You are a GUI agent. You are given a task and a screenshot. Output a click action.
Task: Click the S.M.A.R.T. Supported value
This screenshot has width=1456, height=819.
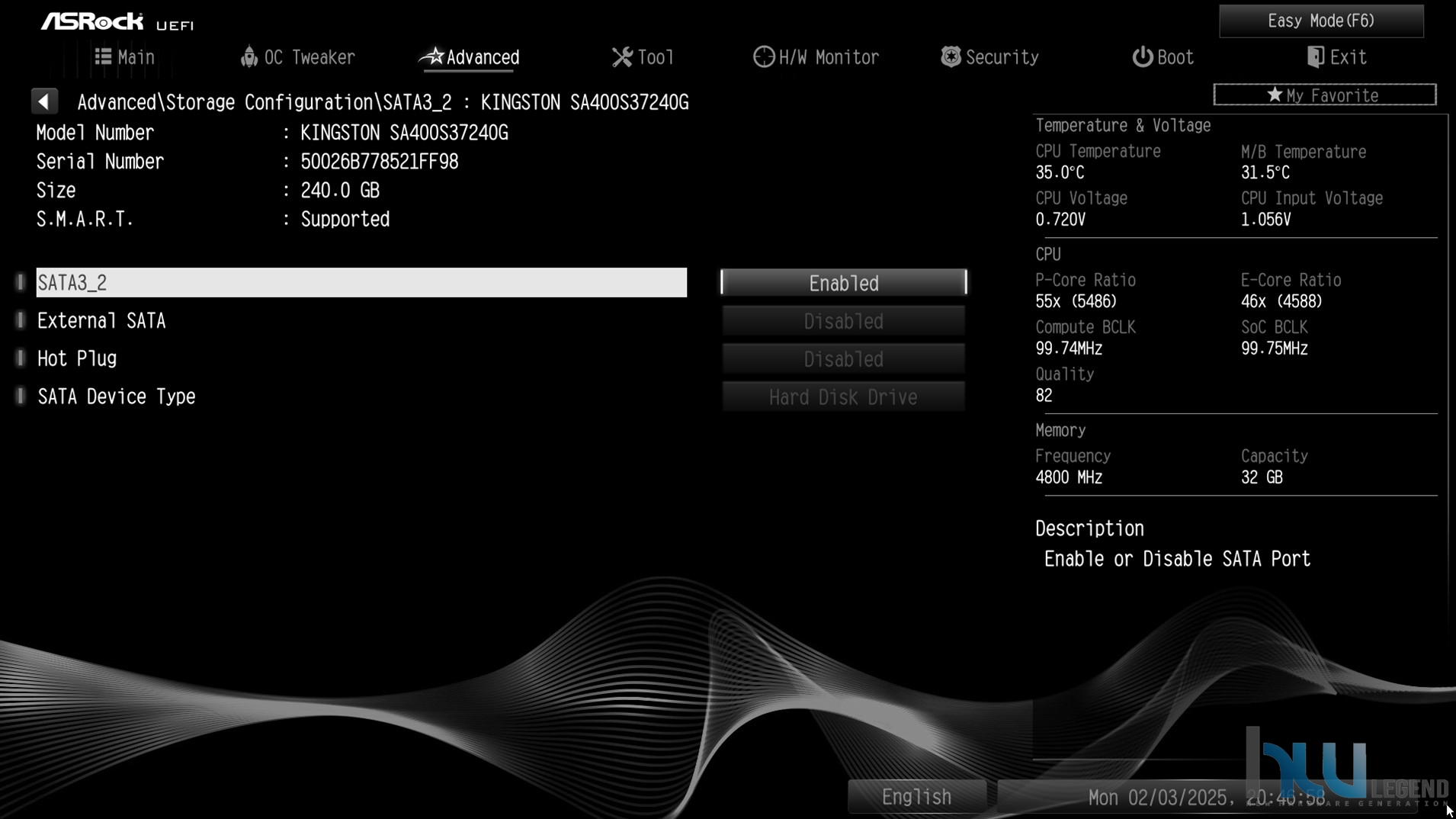click(x=345, y=220)
